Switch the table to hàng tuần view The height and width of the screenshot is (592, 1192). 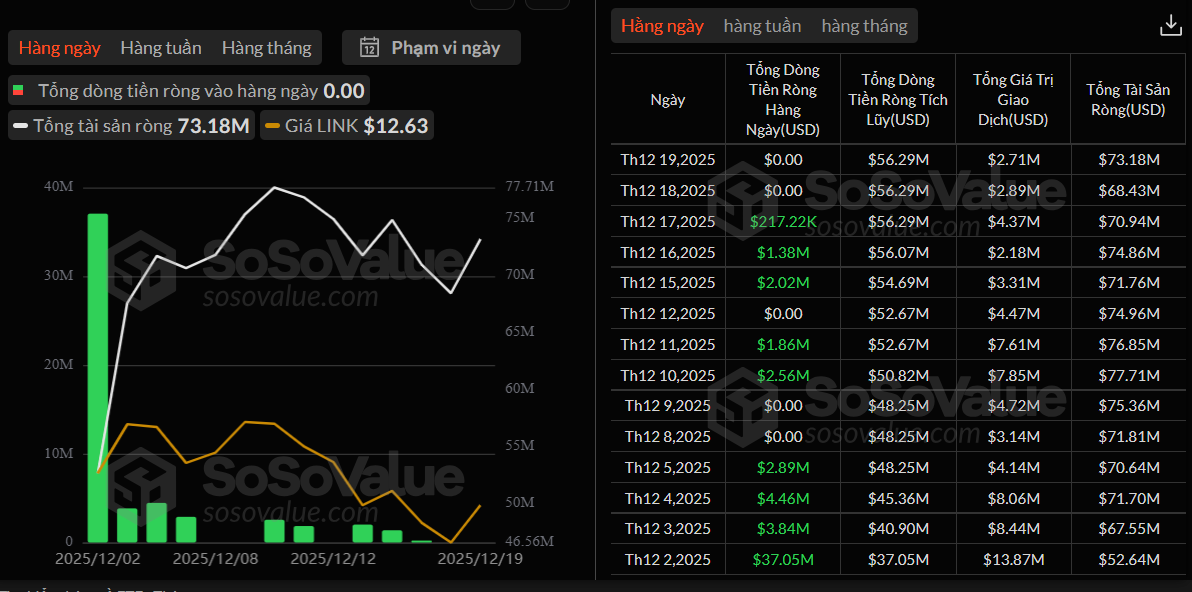tap(762, 26)
